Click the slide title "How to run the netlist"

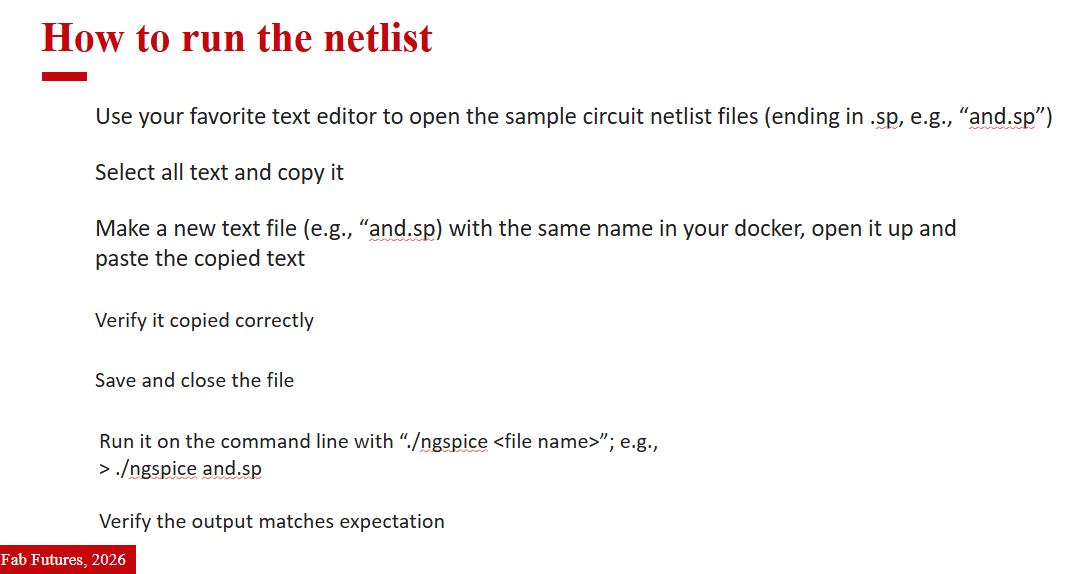coord(237,38)
